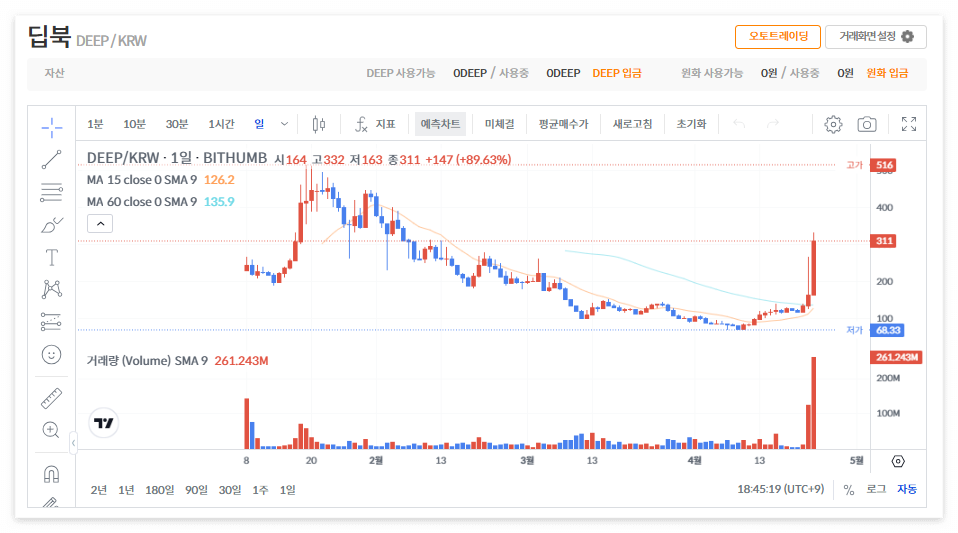958x533 pixels.
Task: Toggle 로그 logarithmic scale
Action: (876, 490)
